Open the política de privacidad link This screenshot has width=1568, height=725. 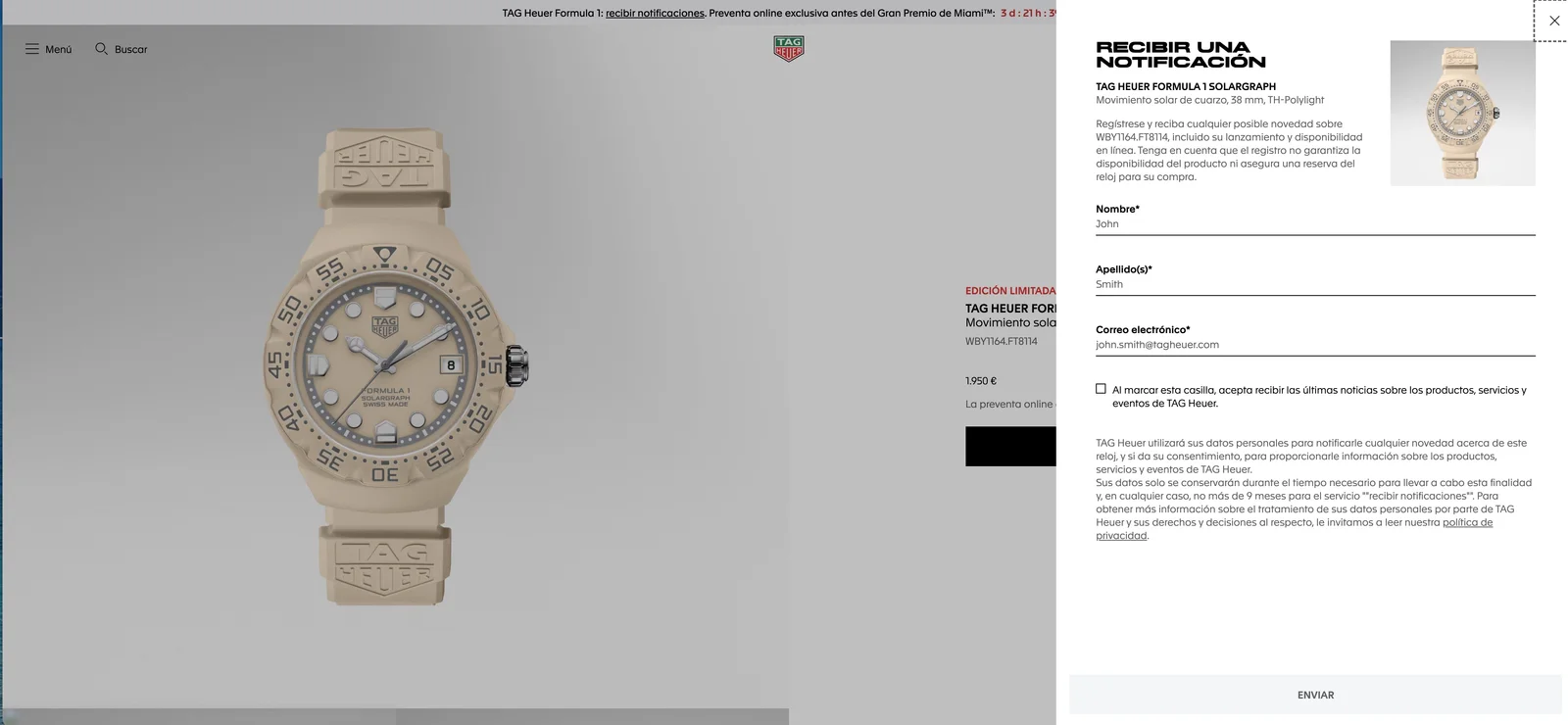point(1294,529)
